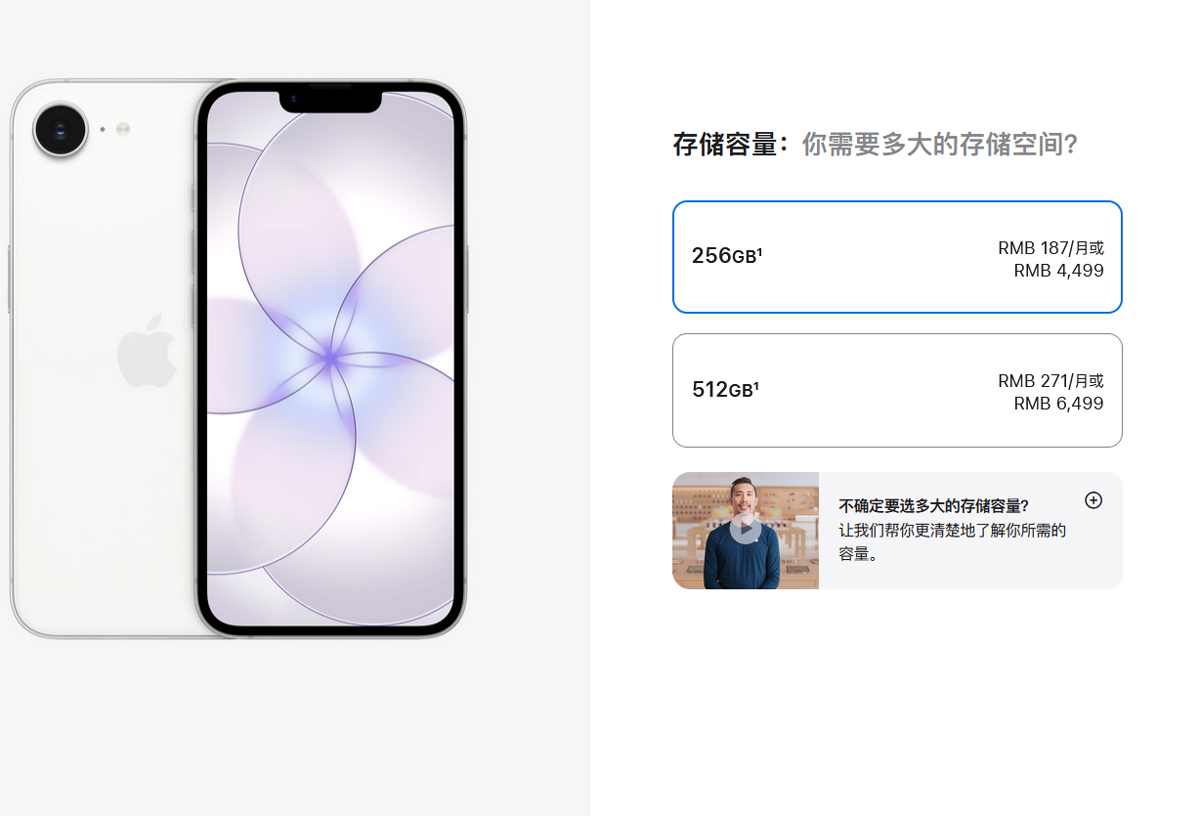Open the 不确定要选多大的存储容量? title
1200x816 pixels.
pyautogui.click(x=933, y=506)
